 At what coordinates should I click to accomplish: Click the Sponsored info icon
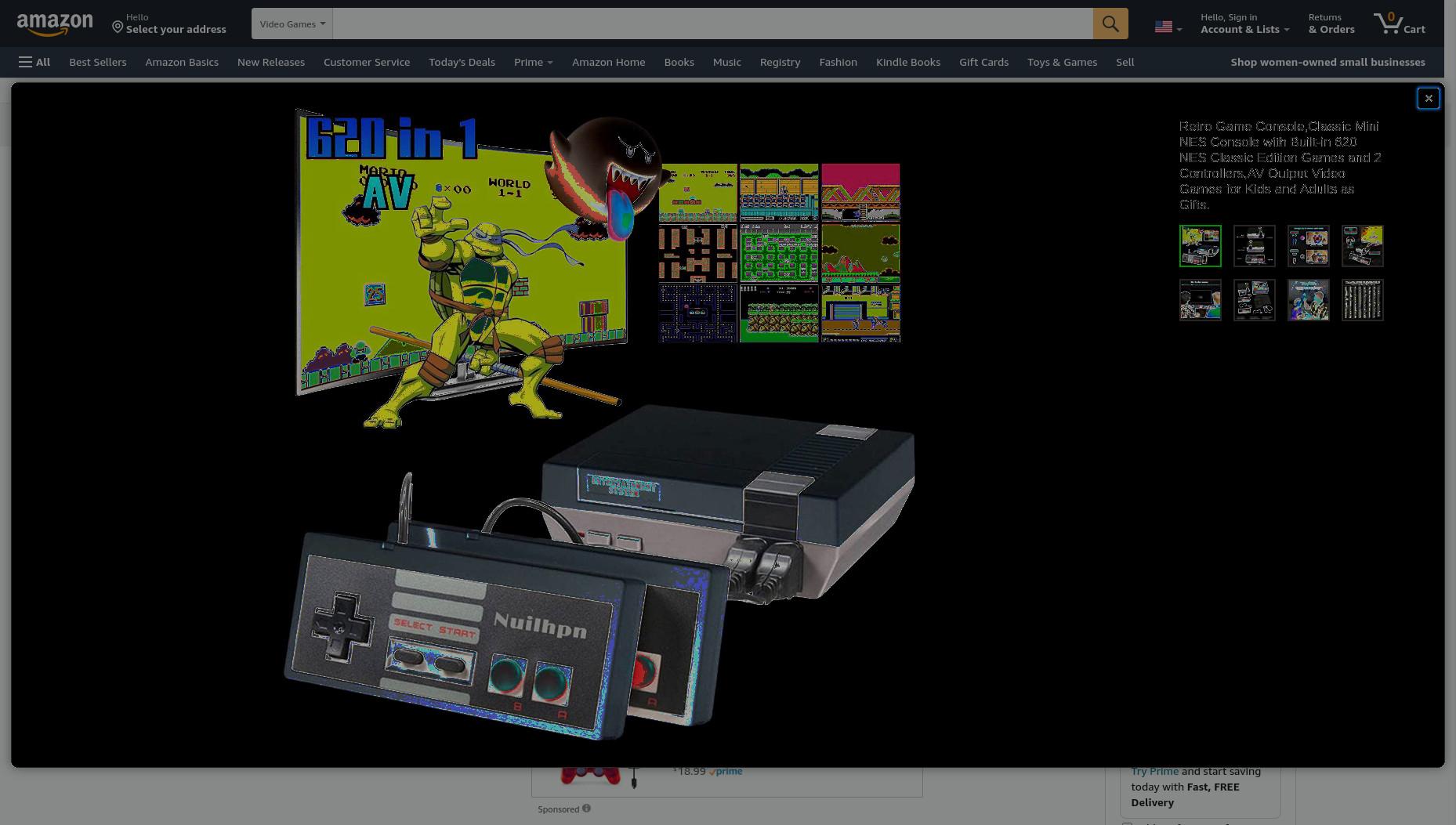coord(586,809)
